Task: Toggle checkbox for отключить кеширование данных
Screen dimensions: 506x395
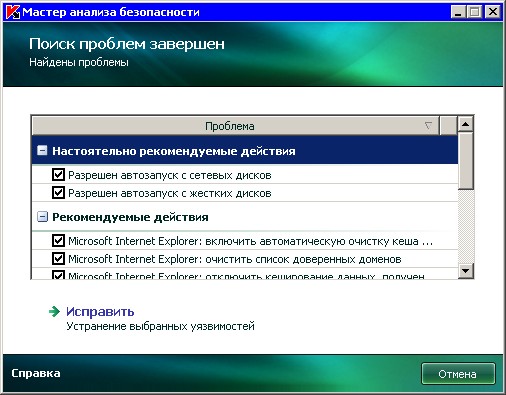Action: [x=58, y=275]
